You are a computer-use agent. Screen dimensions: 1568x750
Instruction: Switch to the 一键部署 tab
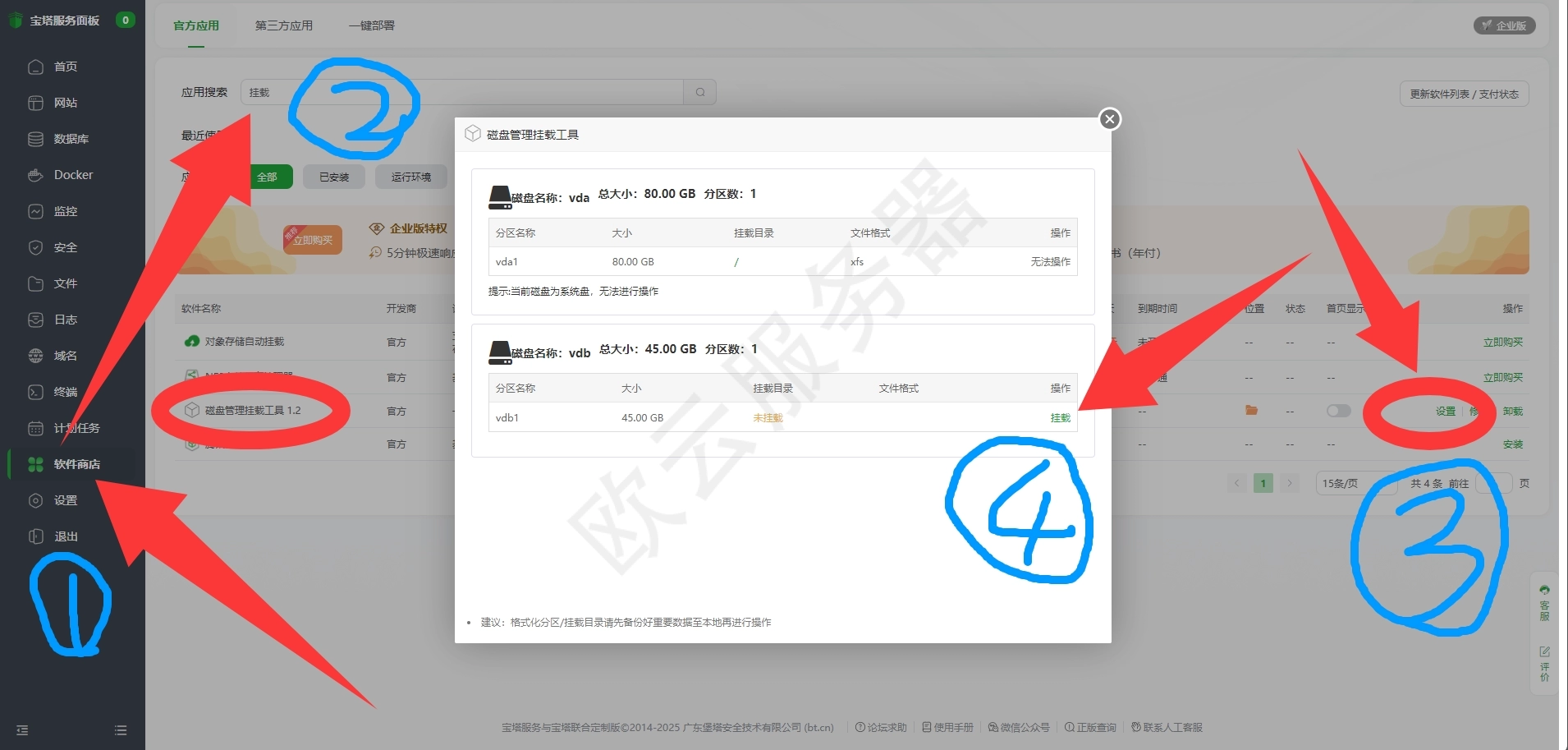click(371, 25)
